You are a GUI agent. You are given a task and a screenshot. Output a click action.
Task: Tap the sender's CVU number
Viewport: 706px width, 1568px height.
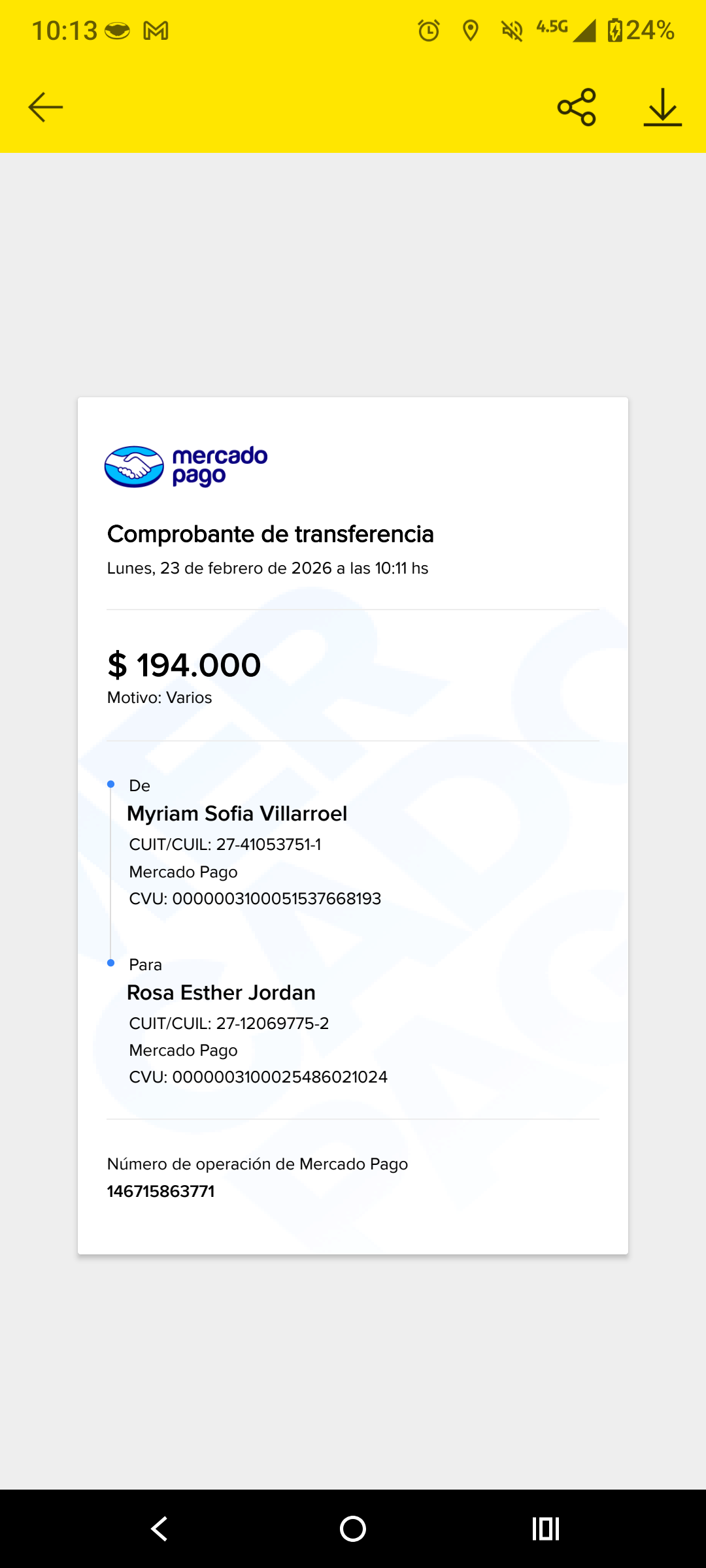[x=276, y=898]
